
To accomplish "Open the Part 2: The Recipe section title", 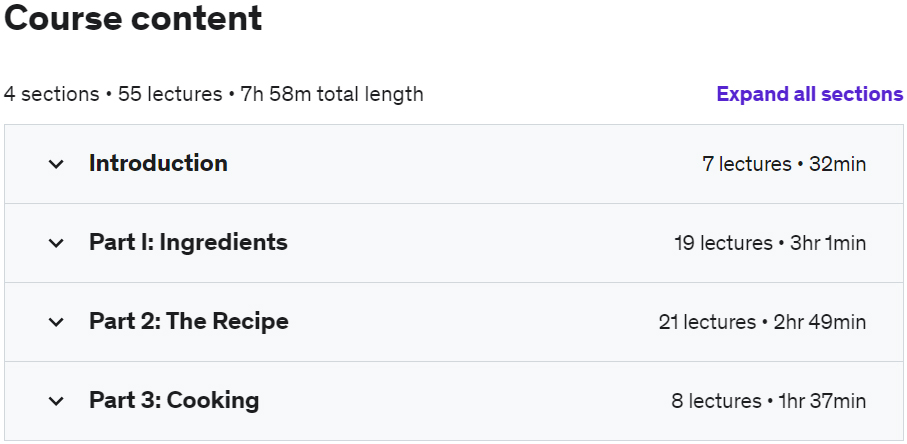I will coord(189,321).
